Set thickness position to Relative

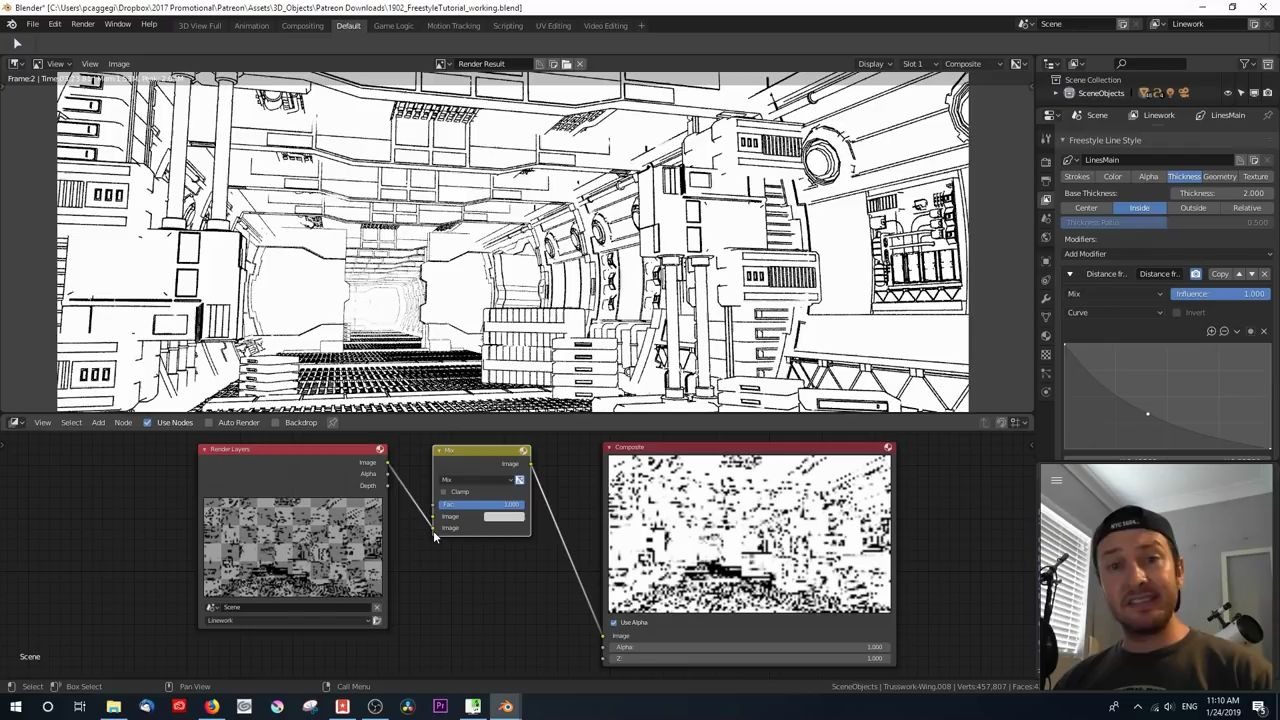click(x=1246, y=208)
